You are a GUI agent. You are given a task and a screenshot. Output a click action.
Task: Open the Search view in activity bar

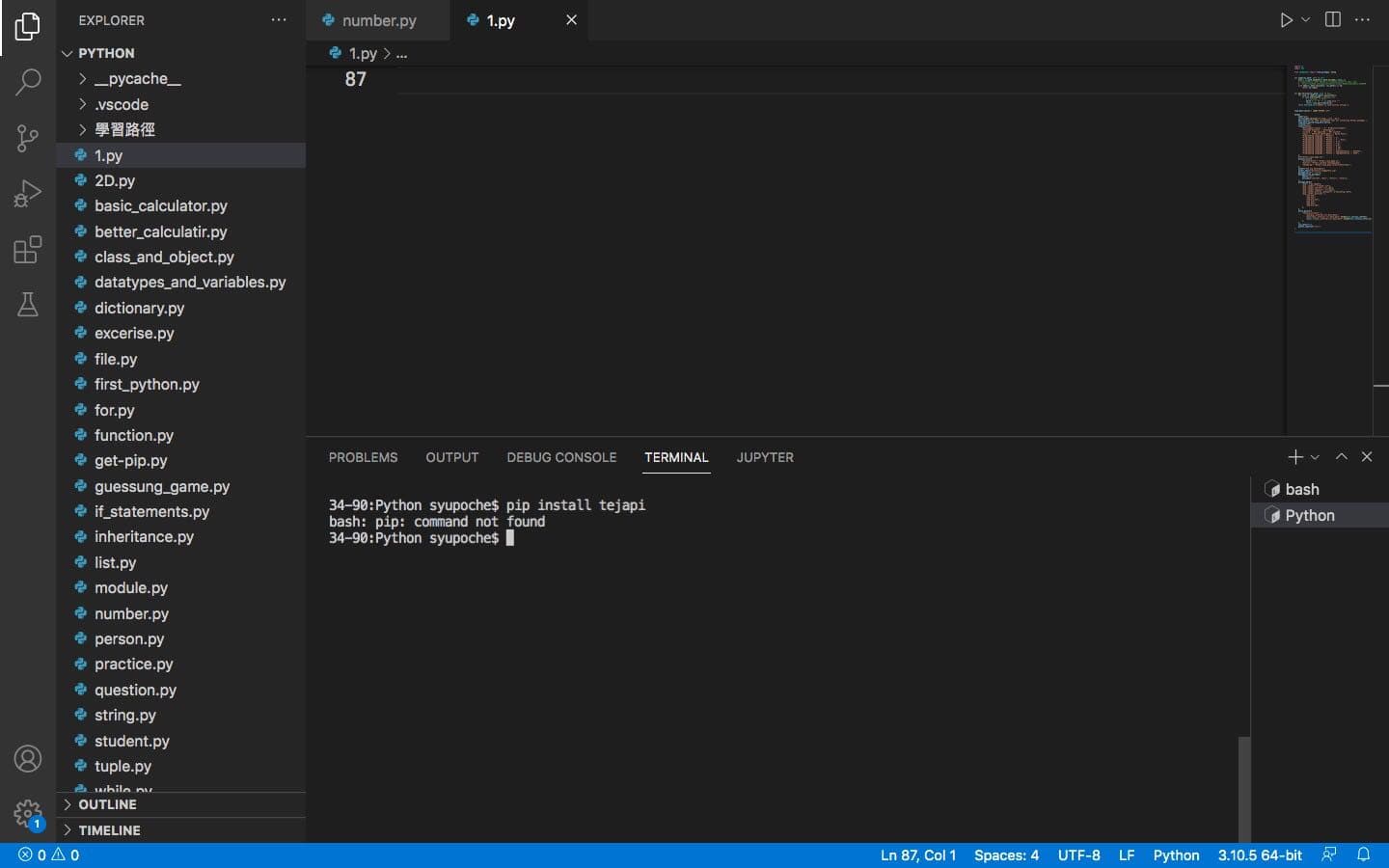(28, 82)
